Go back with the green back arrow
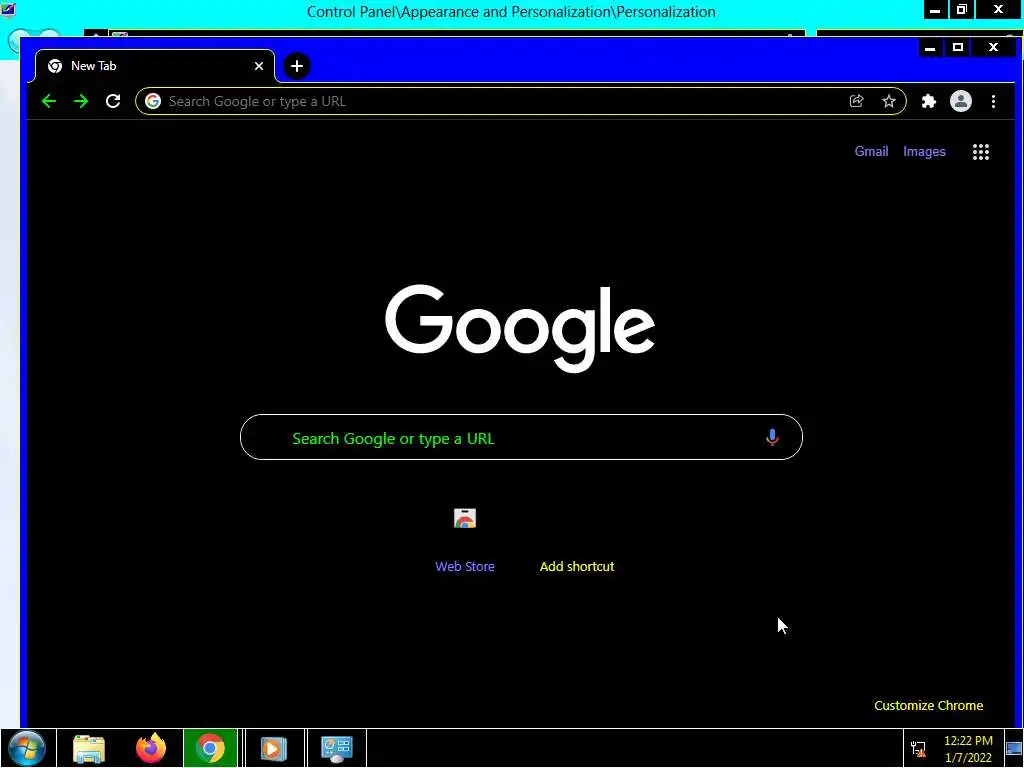The height and width of the screenshot is (768, 1024). point(49,101)
